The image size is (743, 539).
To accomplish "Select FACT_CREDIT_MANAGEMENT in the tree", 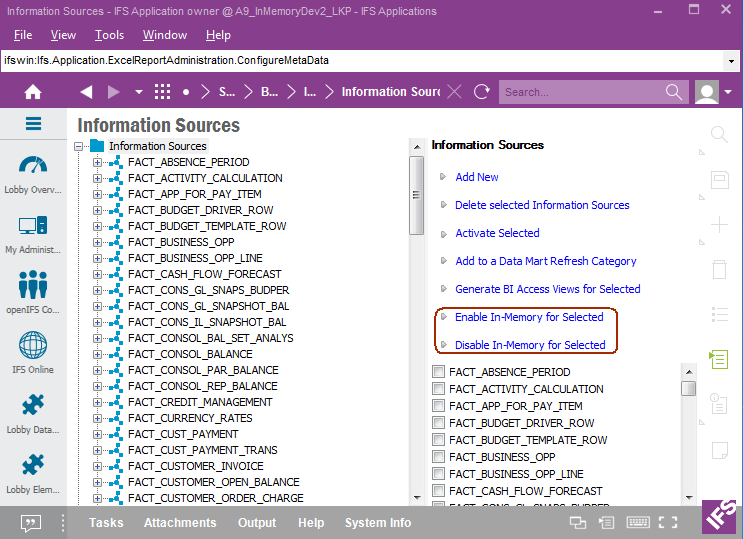I will click(x=200, y=402).
